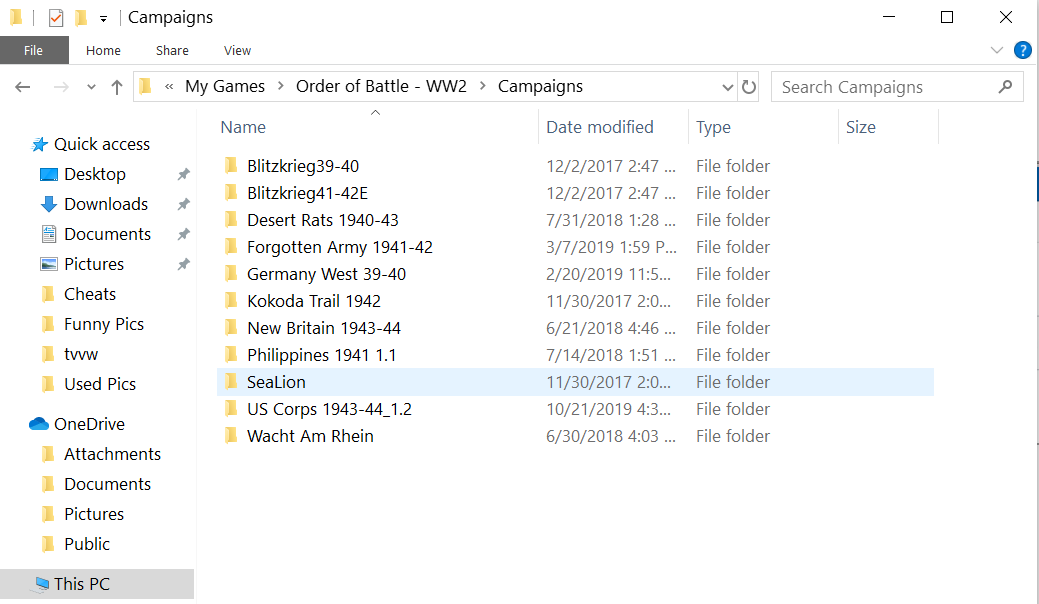Image resolution: width=1039 pixels, height=604 pixels.
Task: Unpin Desktop from Quick access
Action: (x=183, y=174)
